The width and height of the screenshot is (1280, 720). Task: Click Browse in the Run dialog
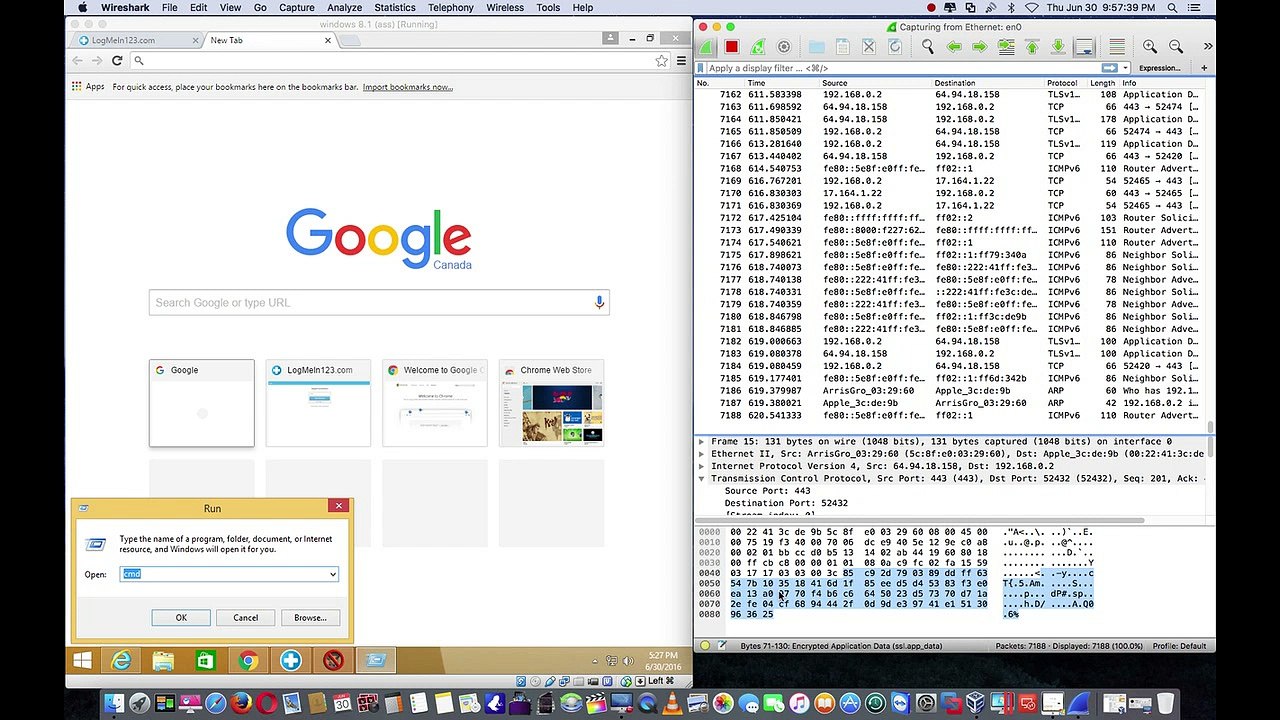click(x=310, y=618)
